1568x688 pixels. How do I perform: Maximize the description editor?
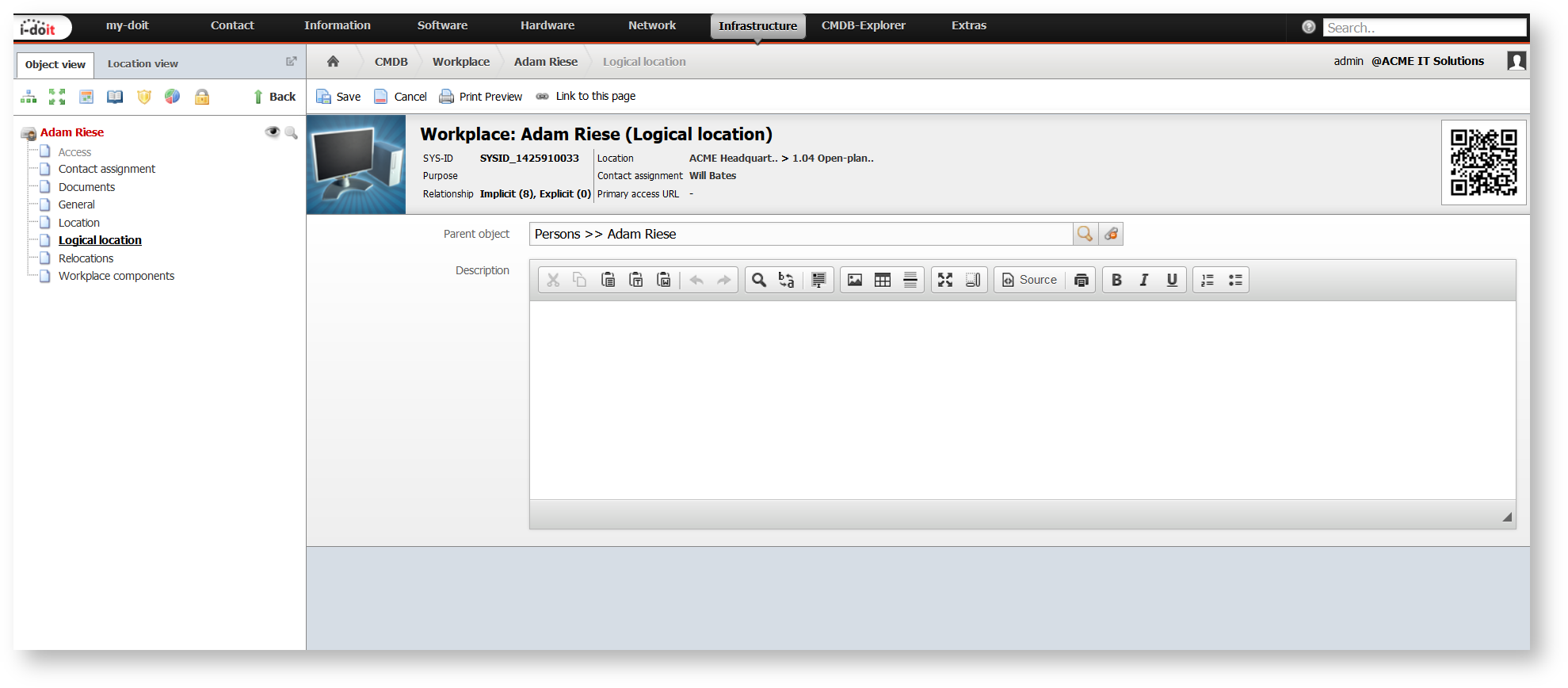pyautogui.click(x=945, y=280)
